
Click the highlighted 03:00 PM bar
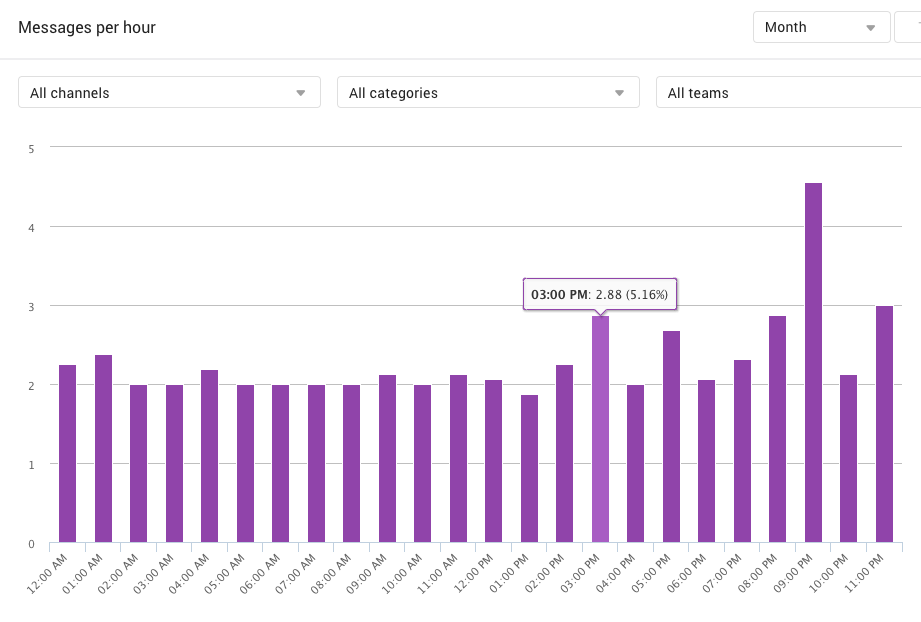click(x=600, y=429)
